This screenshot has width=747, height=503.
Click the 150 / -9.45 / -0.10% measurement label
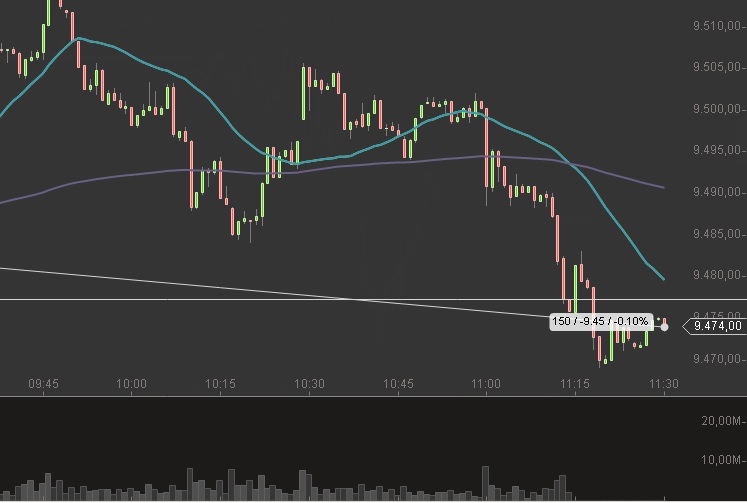(601, 322)
